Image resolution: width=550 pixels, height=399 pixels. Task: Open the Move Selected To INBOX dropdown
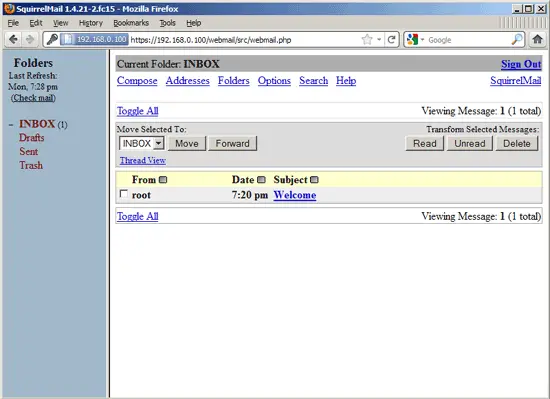click(142, 143)
